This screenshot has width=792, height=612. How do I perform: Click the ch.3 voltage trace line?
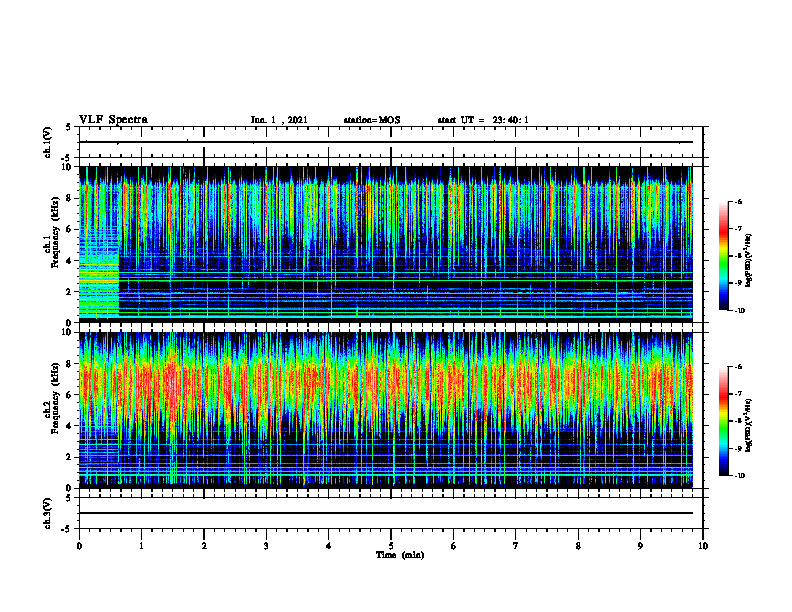coord(386,513)
